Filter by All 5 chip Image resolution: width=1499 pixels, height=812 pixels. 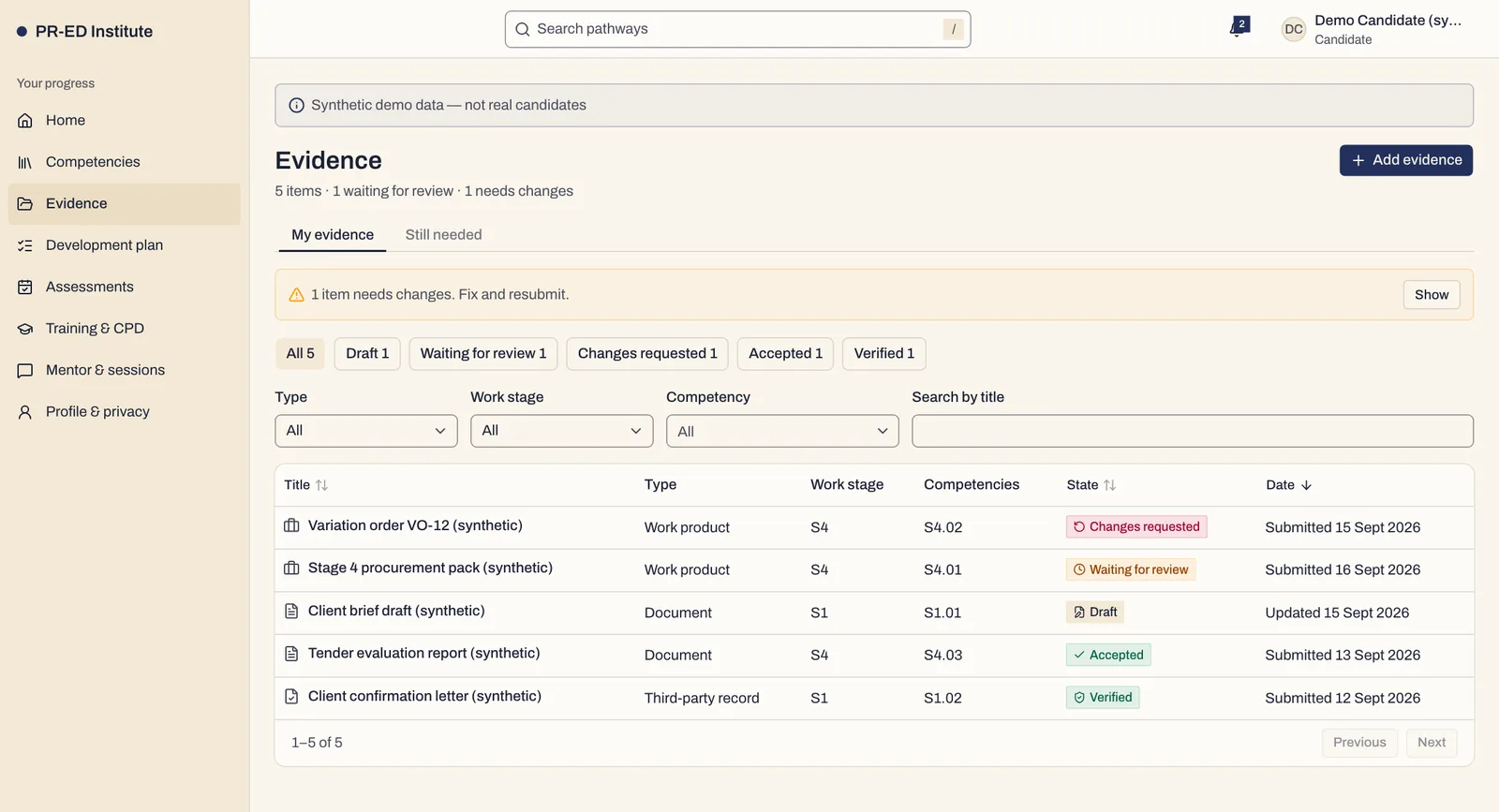[300, 354]
